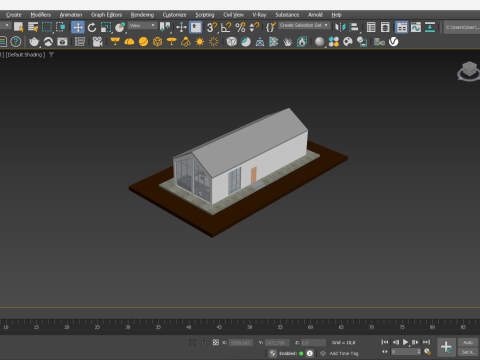Click the help question mark icon
480x360 pixels.
coord(16,42)
